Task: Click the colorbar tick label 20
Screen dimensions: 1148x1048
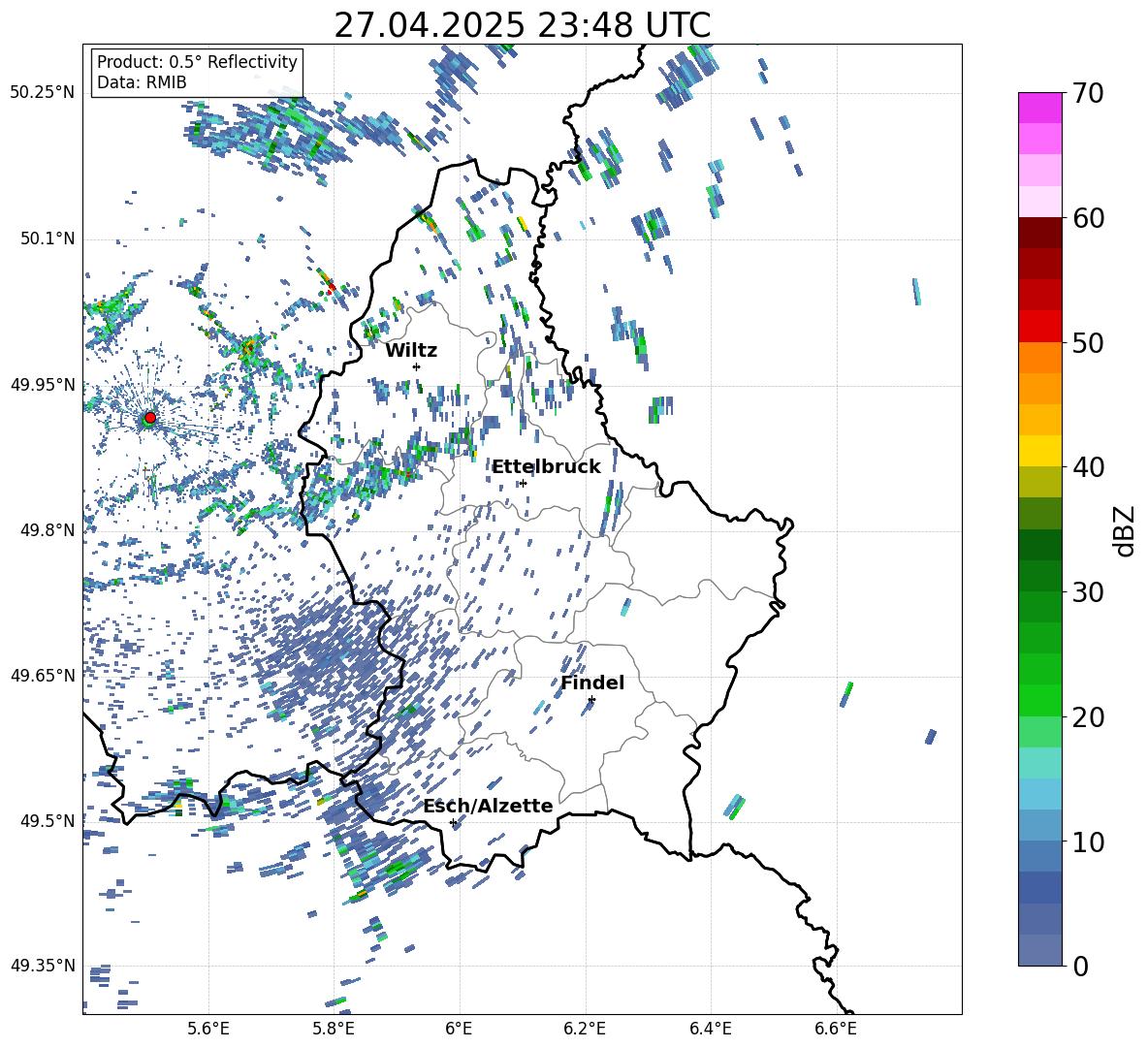Action: click(x=1088, y=717)
